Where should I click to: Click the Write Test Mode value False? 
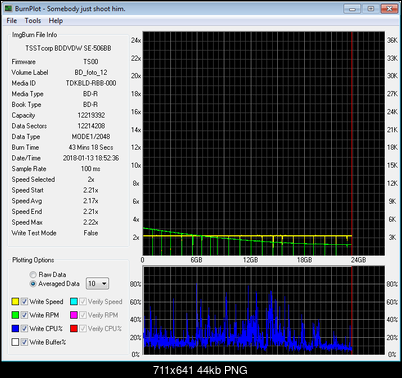[x=91, y=233]
